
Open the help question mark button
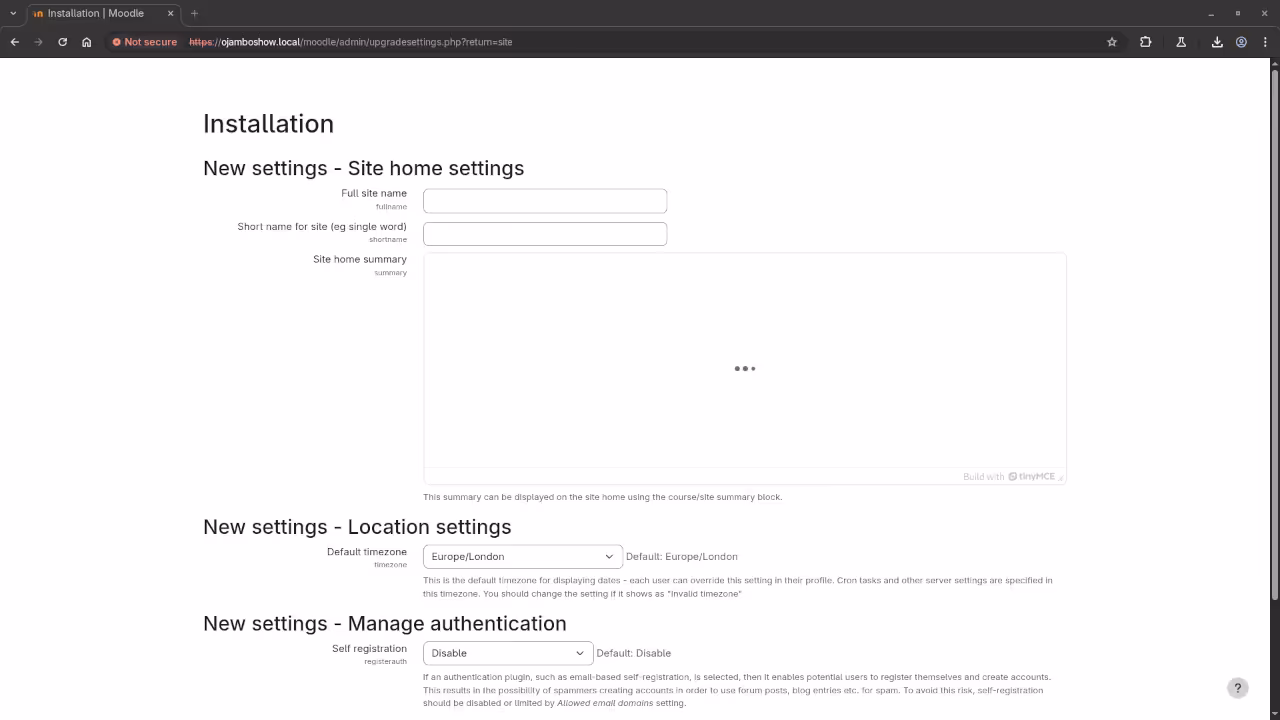[x=1237, y=687]
